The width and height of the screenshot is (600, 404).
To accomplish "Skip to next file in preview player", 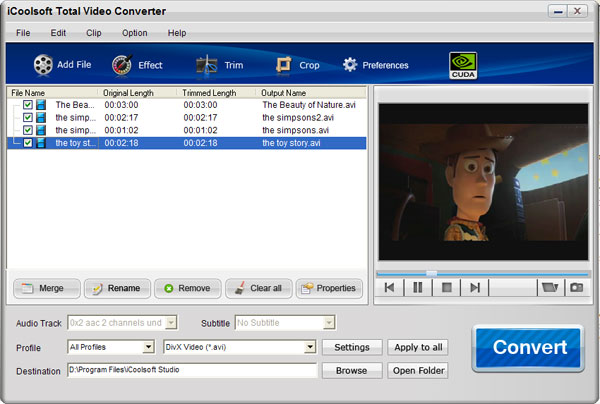I will [x=475, y=287].
